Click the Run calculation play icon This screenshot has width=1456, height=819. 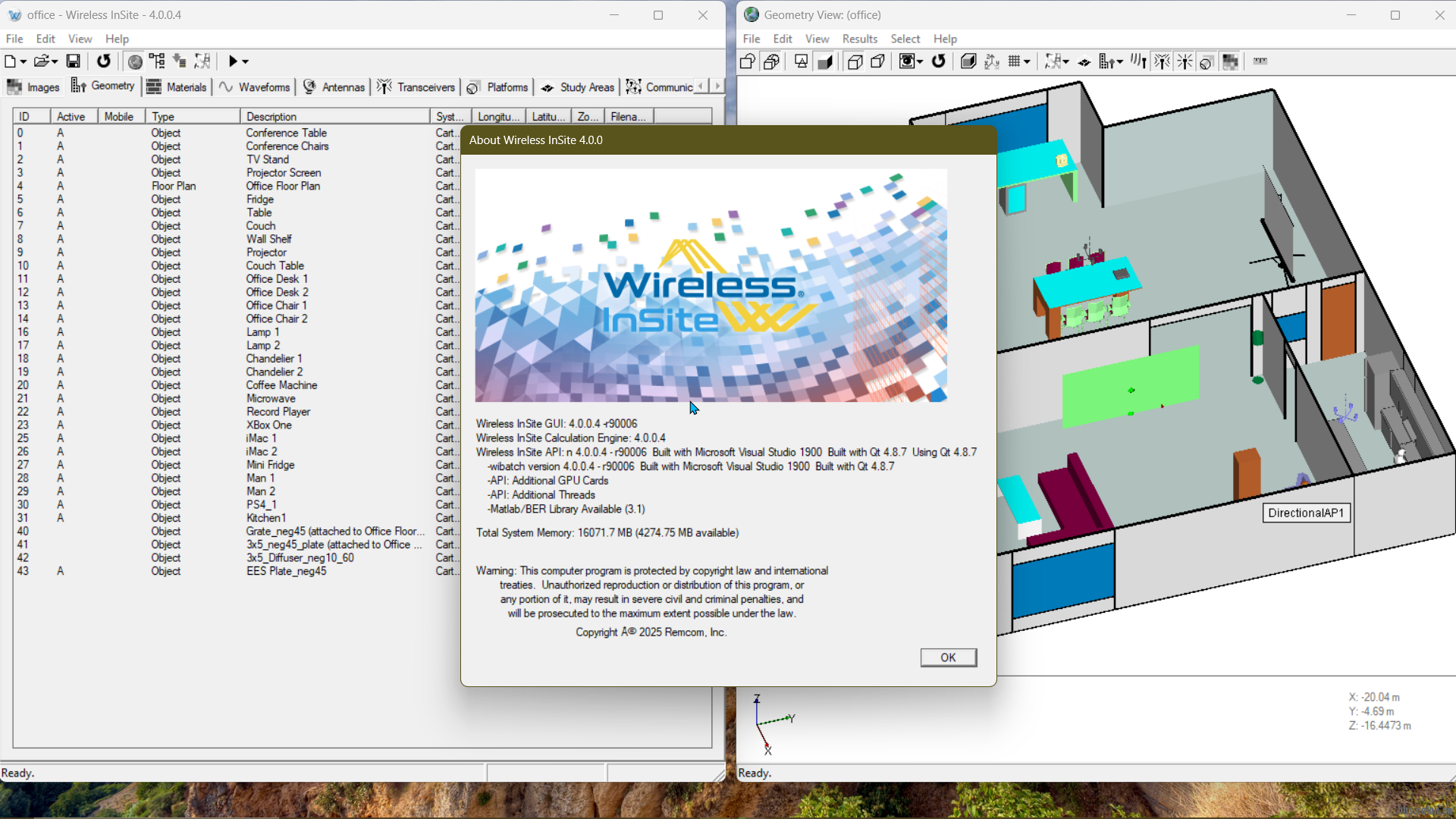pos(233,61)
